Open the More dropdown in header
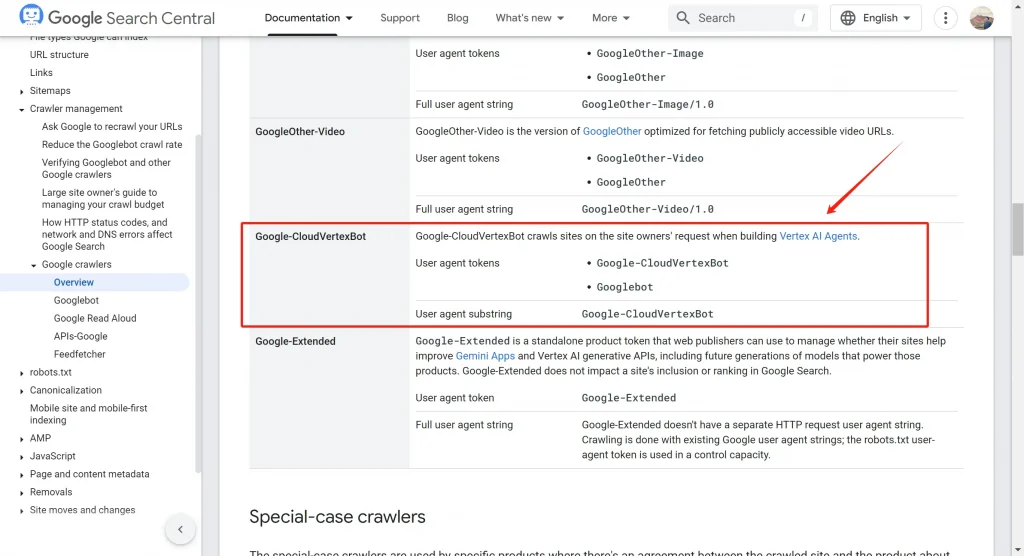 click(x=611, y=18)
